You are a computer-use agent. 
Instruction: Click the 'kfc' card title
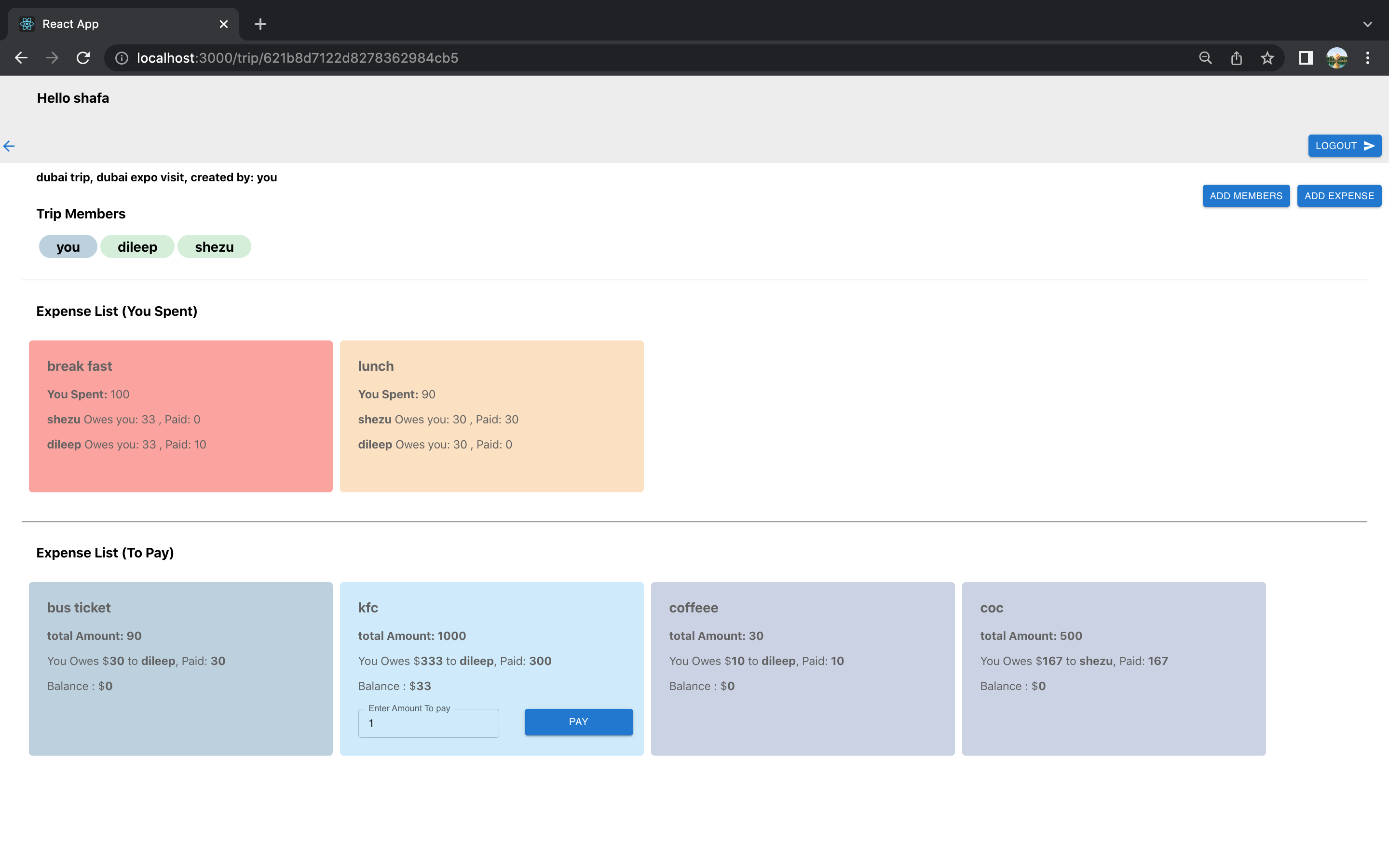tap(368, 608)
